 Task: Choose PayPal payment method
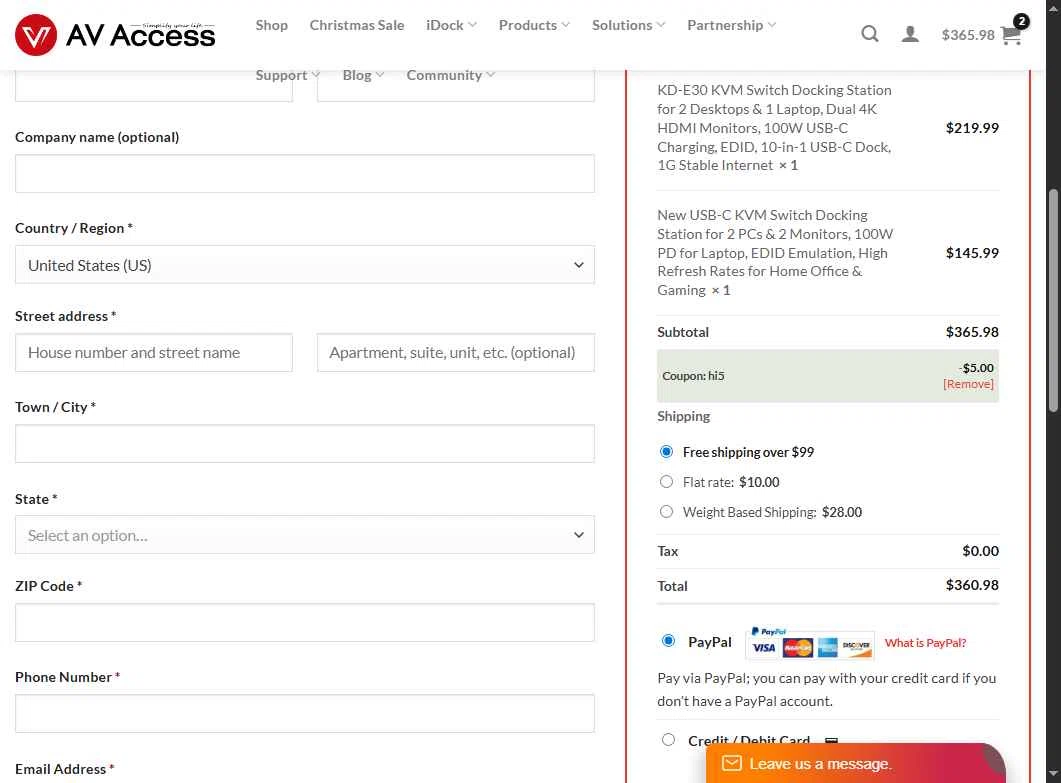tap(669, 640)
